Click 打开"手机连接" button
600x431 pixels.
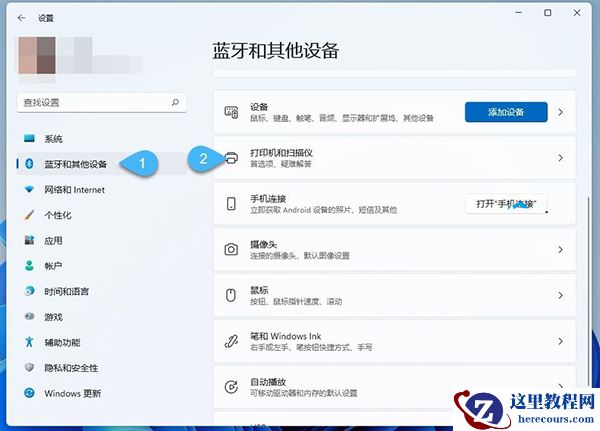click(506, 204)
